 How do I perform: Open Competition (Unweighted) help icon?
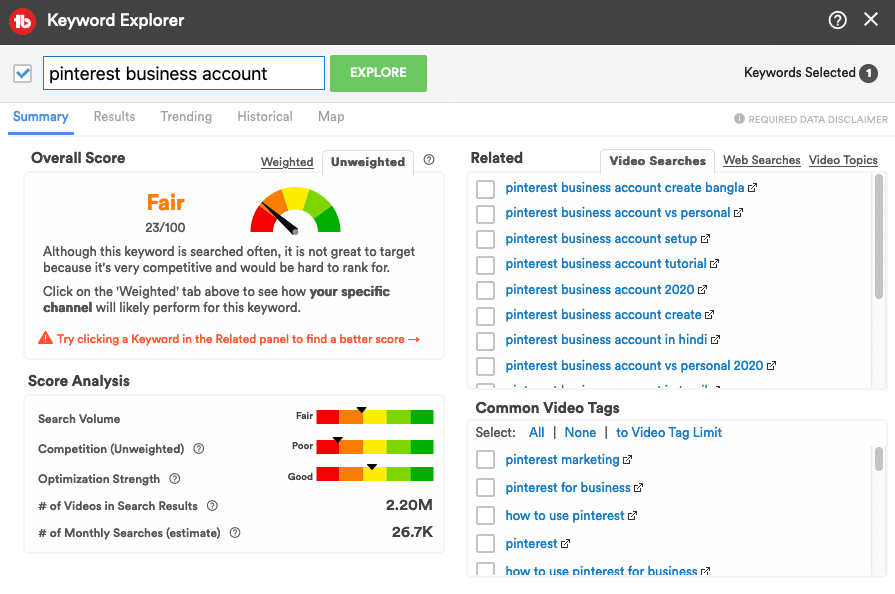pyautogui.click(x=199, y=448)
